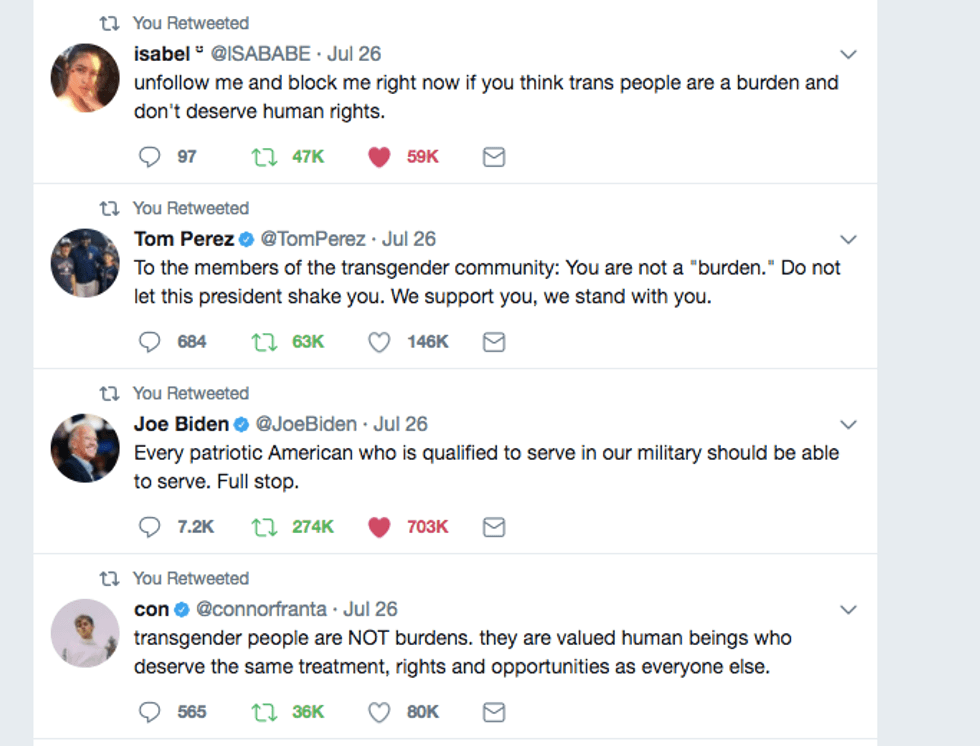Open the Jul 26 timestamp on con's tweet

pyautogui.click(x=370, y=609)
